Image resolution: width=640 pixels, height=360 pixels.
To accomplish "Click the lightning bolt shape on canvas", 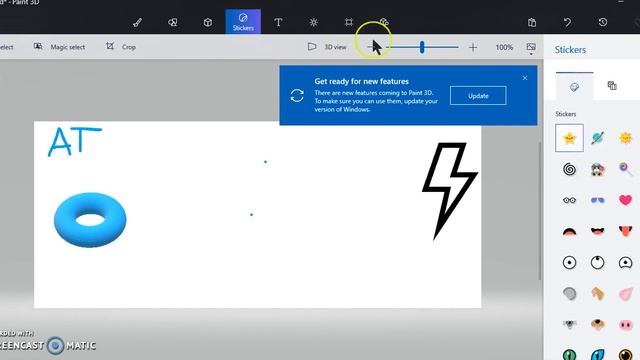I will [x=449, y=191].
